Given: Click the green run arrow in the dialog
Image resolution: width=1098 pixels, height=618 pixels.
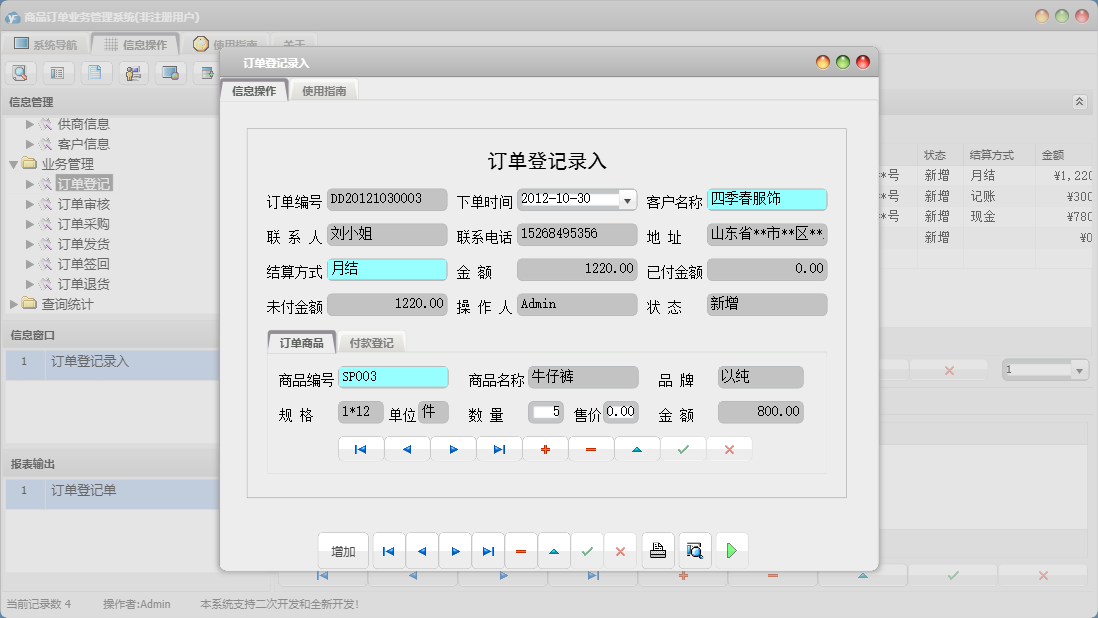Looking at the screenshot, I should pos(733,549).
